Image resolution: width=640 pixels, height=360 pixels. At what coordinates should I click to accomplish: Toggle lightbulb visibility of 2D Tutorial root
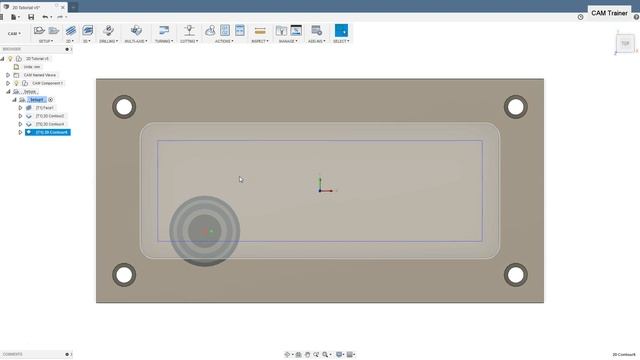[10, 59]
